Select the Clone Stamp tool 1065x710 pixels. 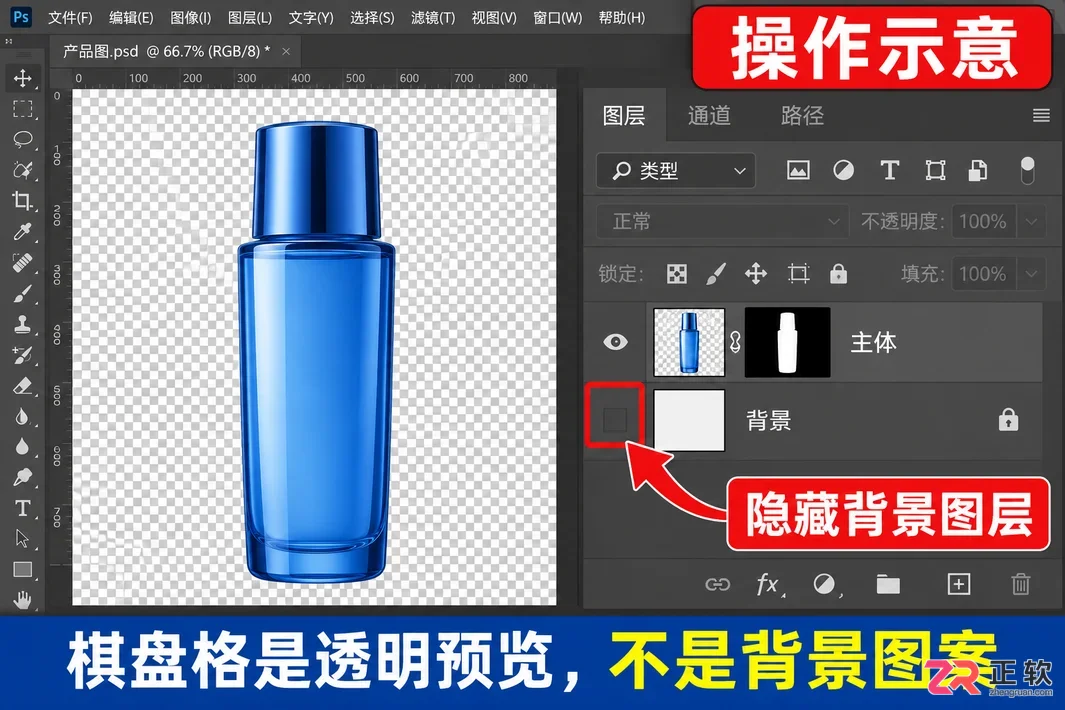[x=22, y=324]
